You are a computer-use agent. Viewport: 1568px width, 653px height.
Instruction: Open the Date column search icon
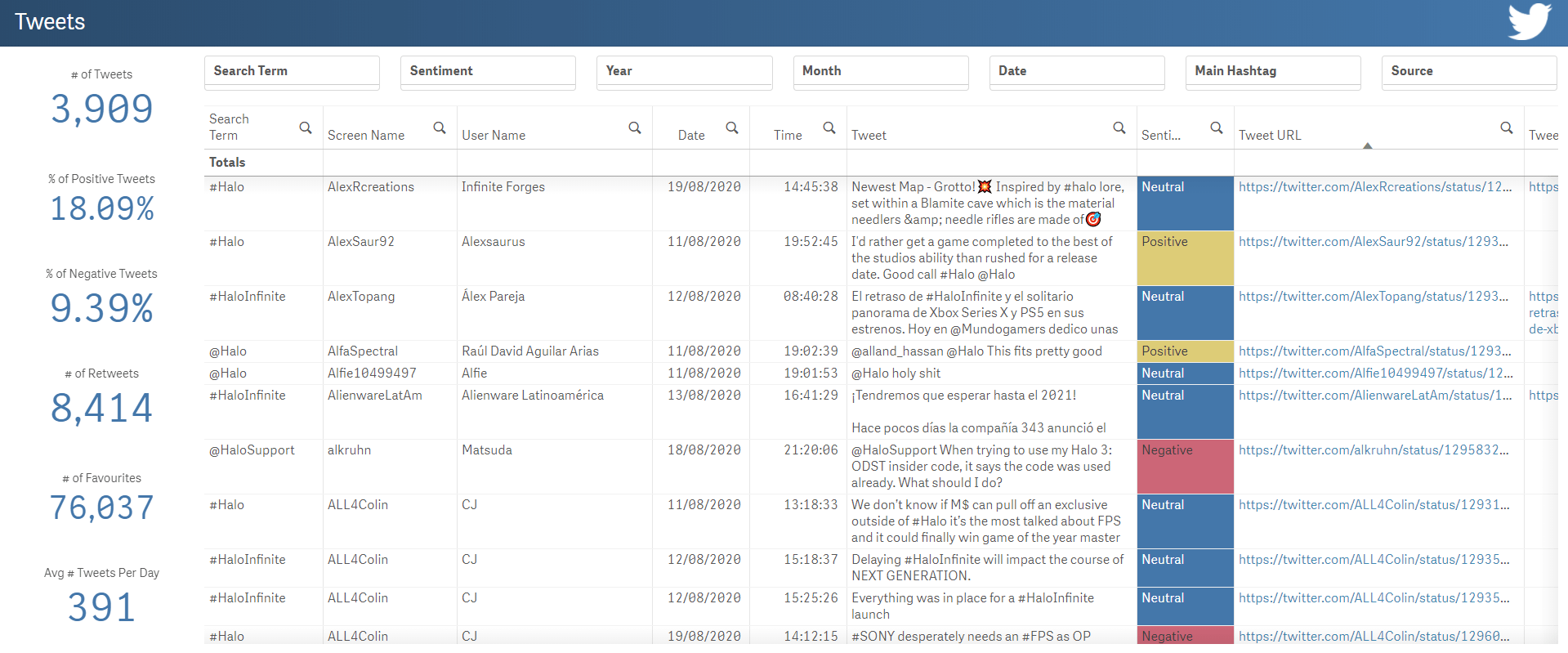pyautogui.click(x=732, y=127)
